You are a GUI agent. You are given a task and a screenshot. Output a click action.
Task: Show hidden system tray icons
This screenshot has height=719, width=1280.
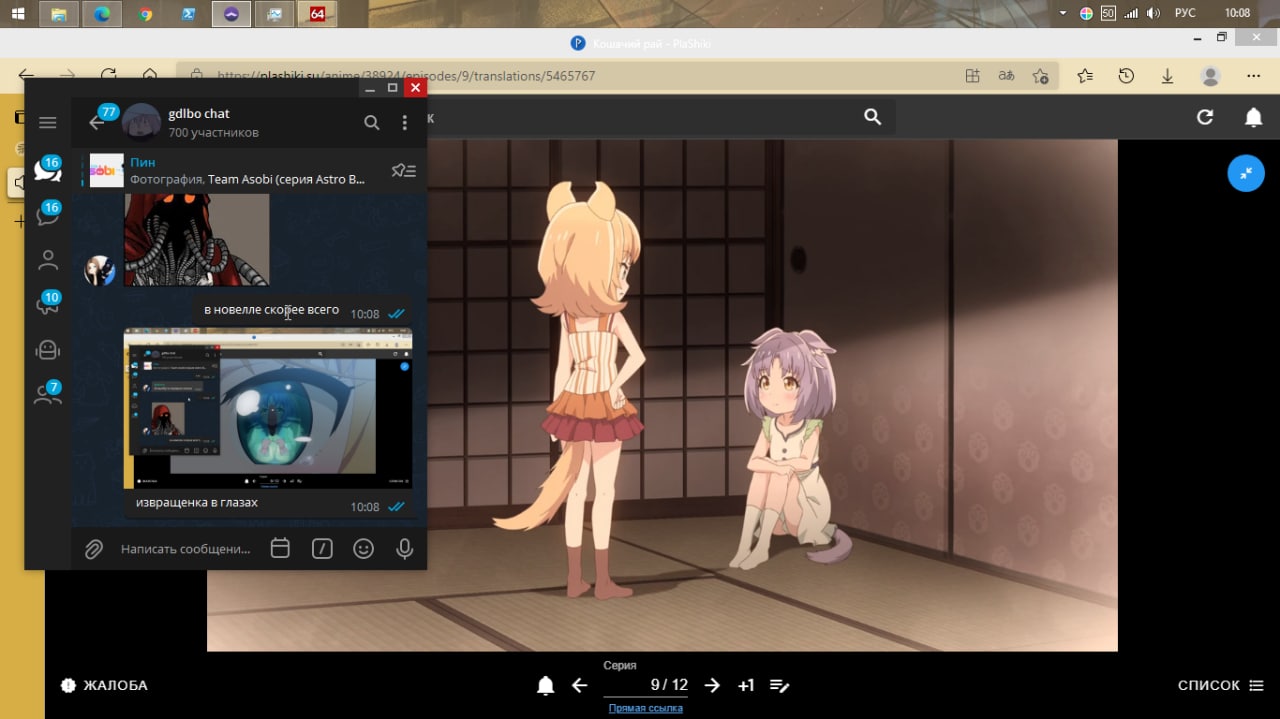tap(1063, 13)
